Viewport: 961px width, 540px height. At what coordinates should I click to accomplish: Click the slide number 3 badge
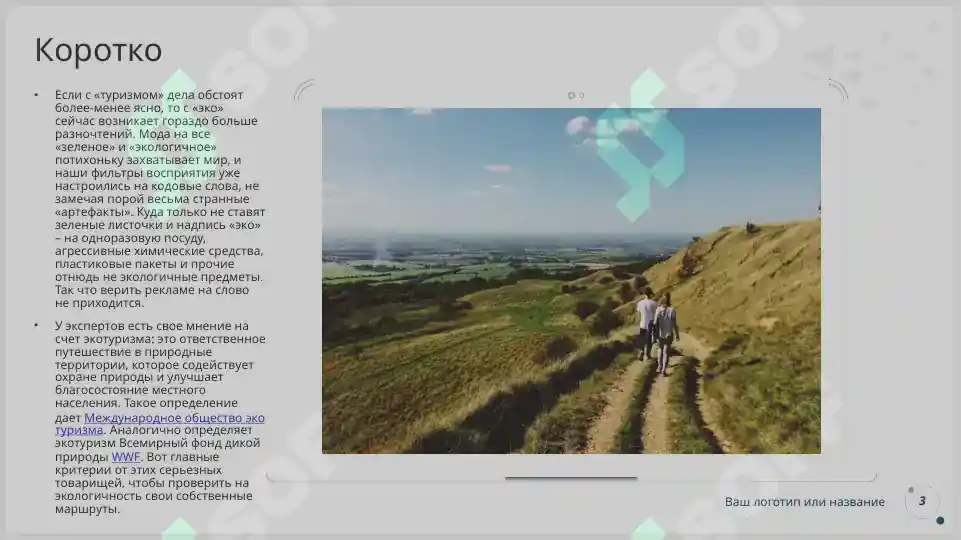click(922, 501)
